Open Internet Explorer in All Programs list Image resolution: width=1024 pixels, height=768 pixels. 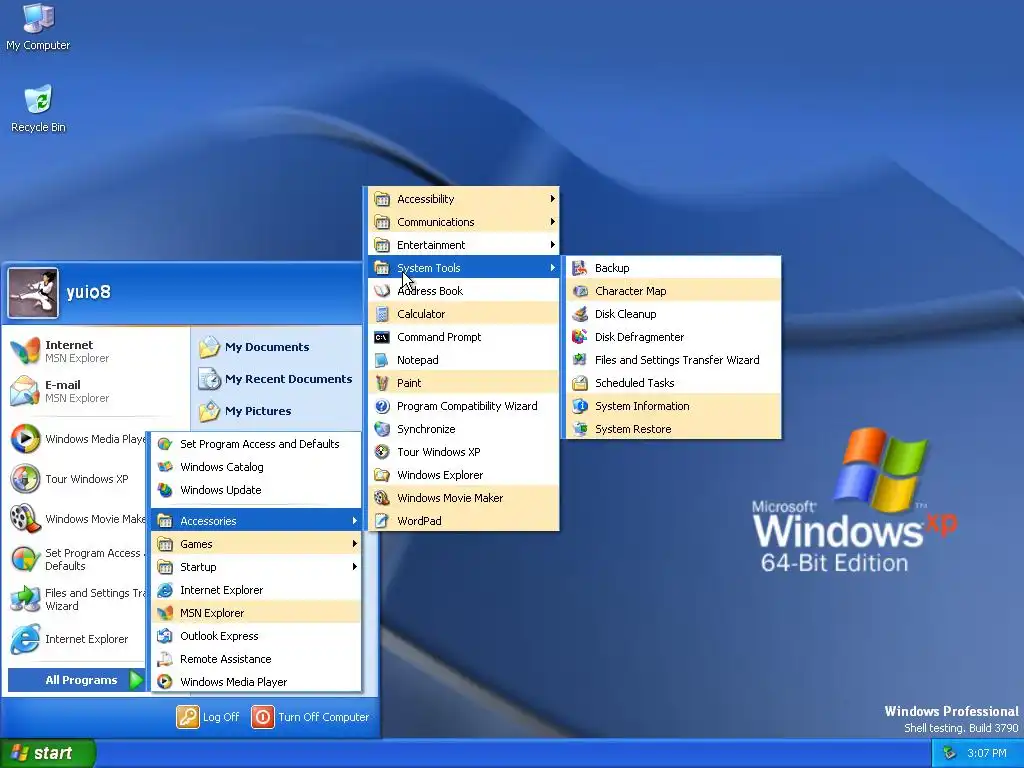coord(256,590)
